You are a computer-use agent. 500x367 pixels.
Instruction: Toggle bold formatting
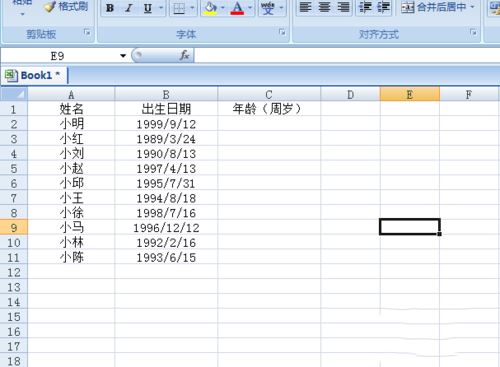[110, 8]
